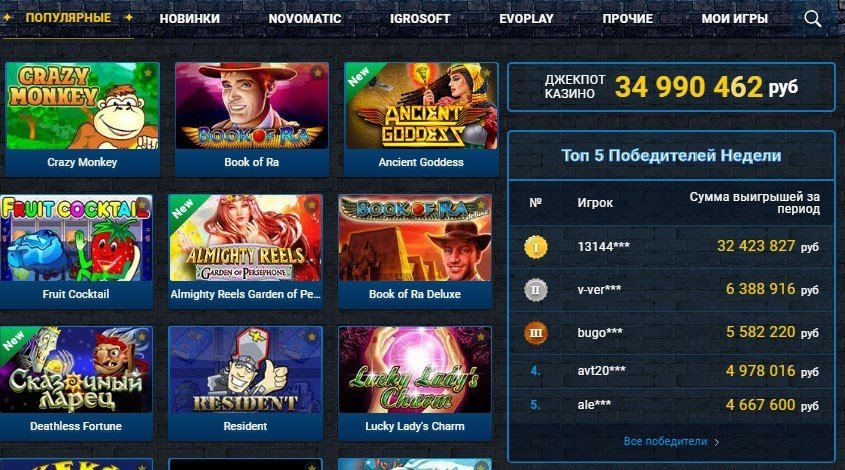The image size is (845, 470).
Task: Click the silver second-place medal icon
Action: 536,290
